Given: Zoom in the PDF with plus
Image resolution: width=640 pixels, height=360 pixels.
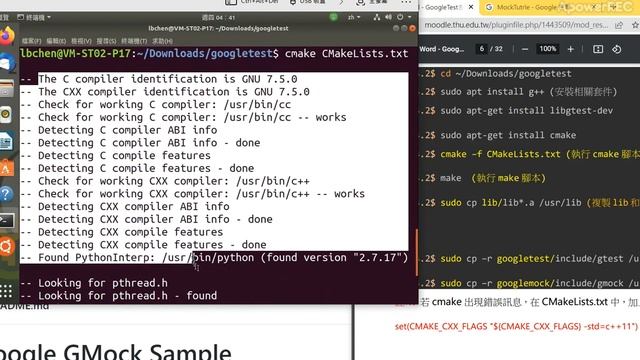Looking at the screenshot, I should coord(571,49).
